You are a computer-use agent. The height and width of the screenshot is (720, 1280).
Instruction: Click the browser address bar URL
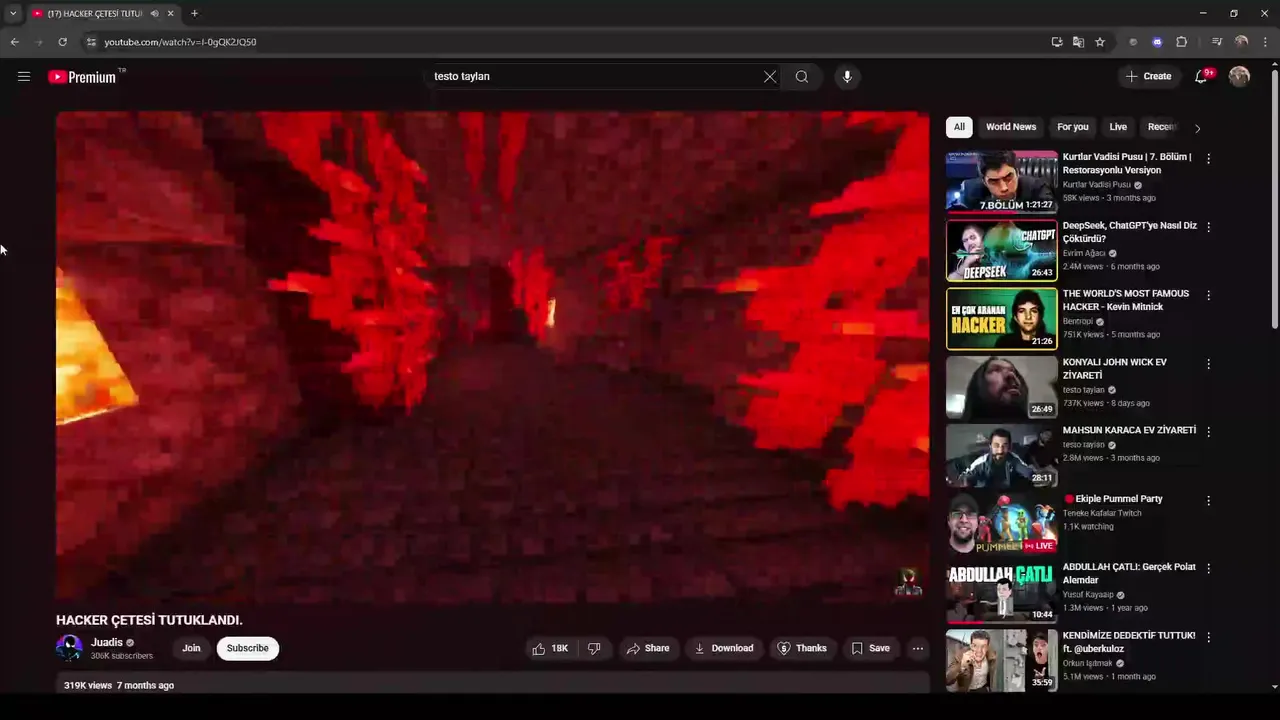point(180,42)
